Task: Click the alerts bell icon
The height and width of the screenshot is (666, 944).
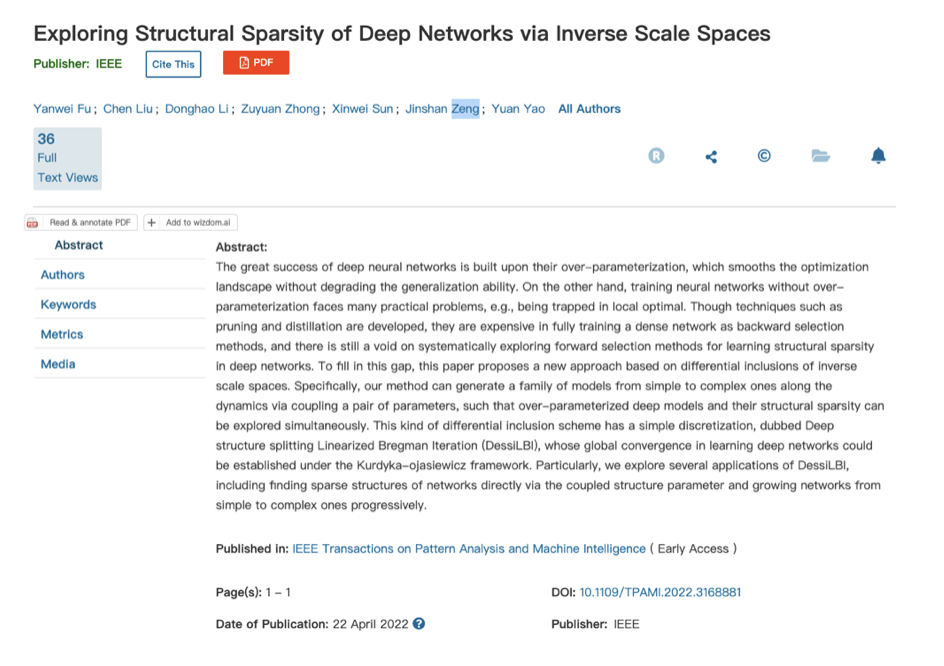Action: coord(878,156)
